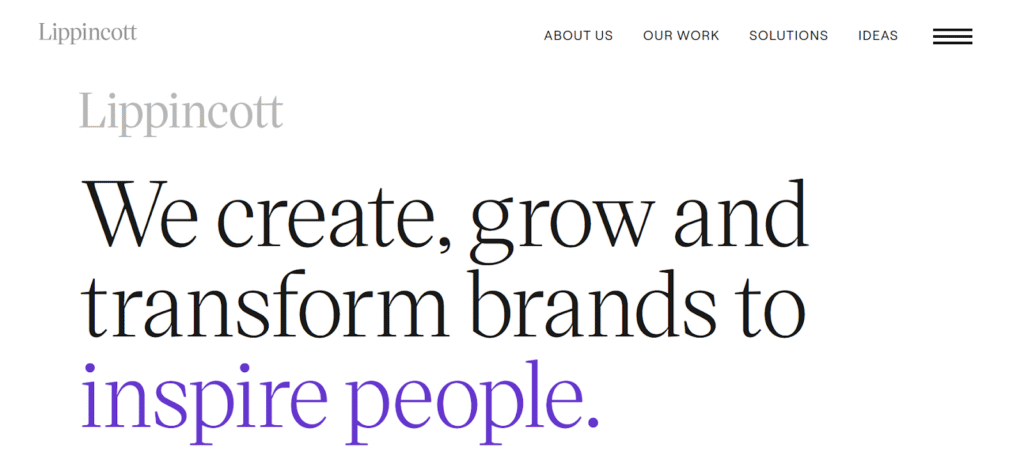Open the Ideas navigation link

[x=878, y=36]
